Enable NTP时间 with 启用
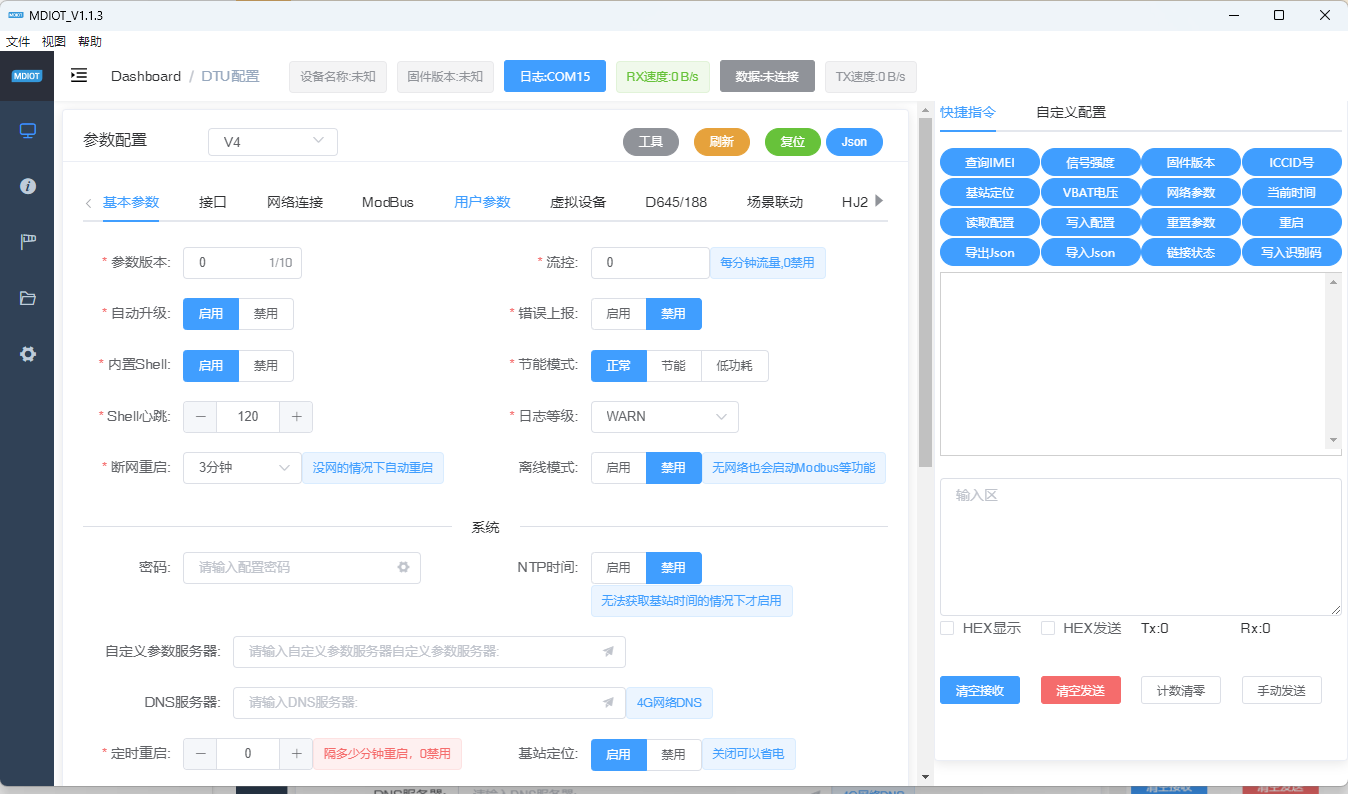The image size is (1348, 794). 619,568
